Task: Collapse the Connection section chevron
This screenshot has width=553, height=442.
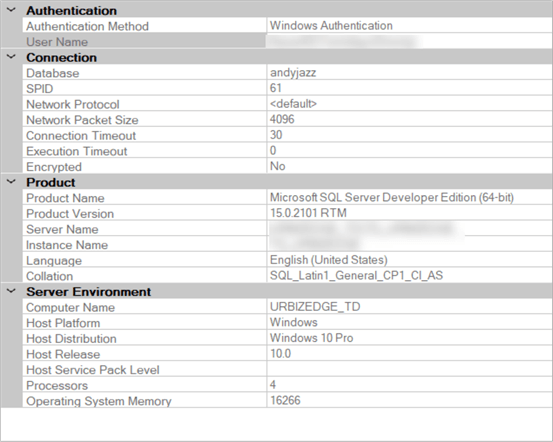Action: pos(12,57)
